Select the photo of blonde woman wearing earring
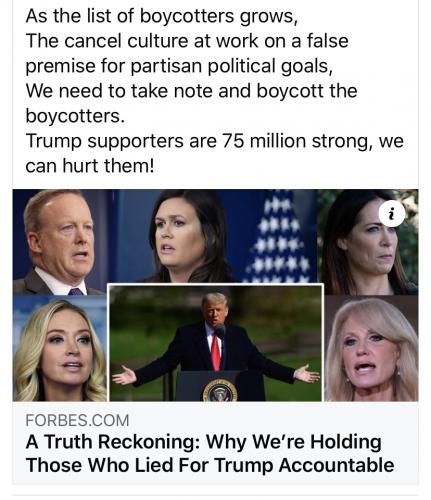 (x=371, y=348)
